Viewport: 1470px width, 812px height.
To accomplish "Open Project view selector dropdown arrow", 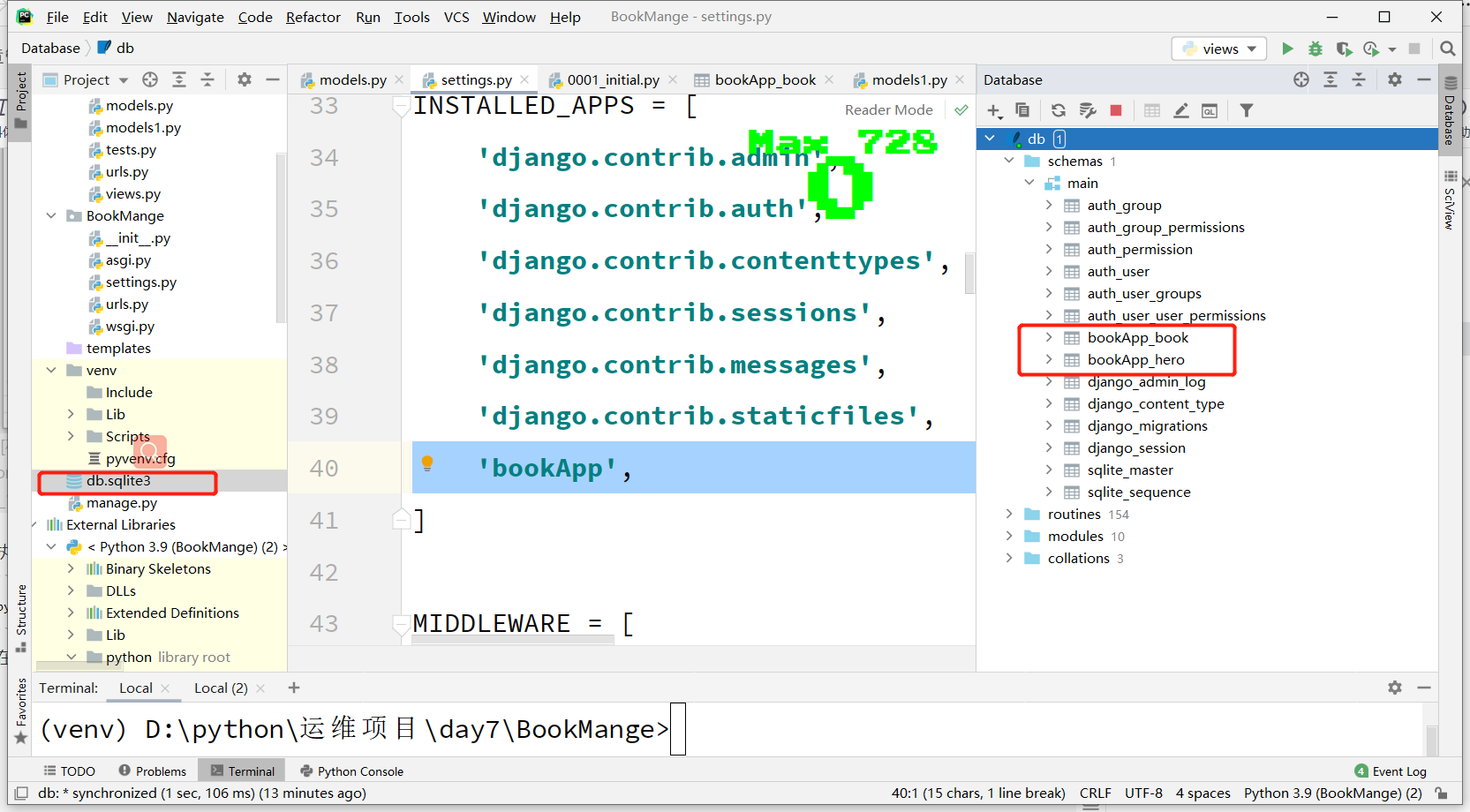I will point(124,80).
